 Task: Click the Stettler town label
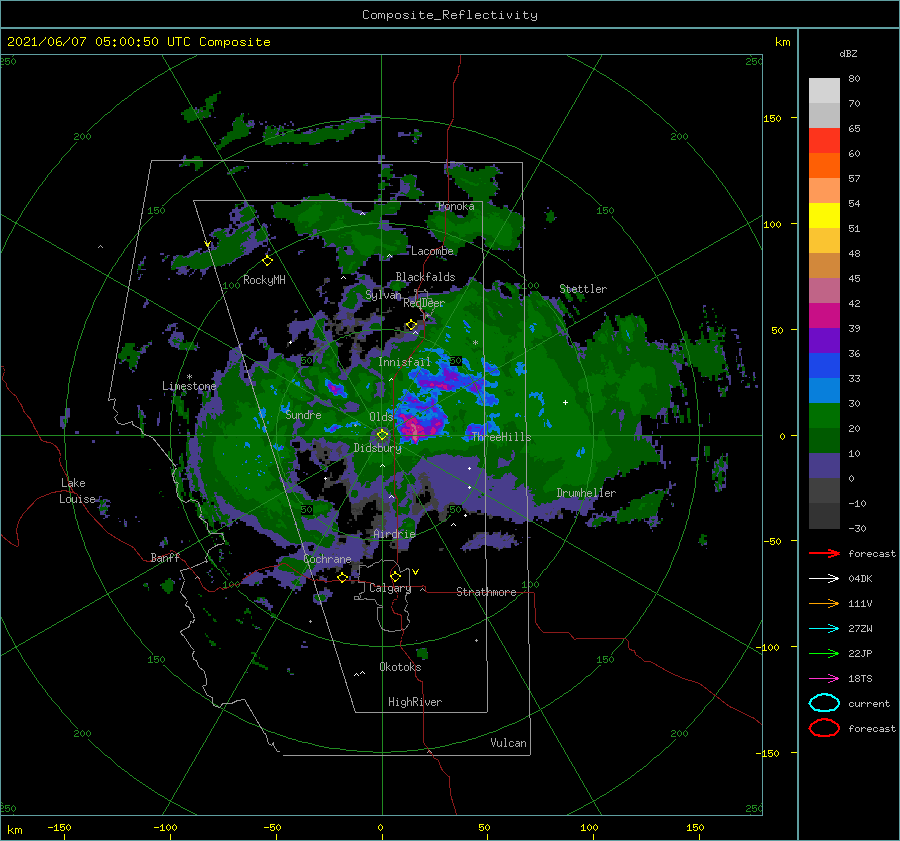[x=583, y=289]
